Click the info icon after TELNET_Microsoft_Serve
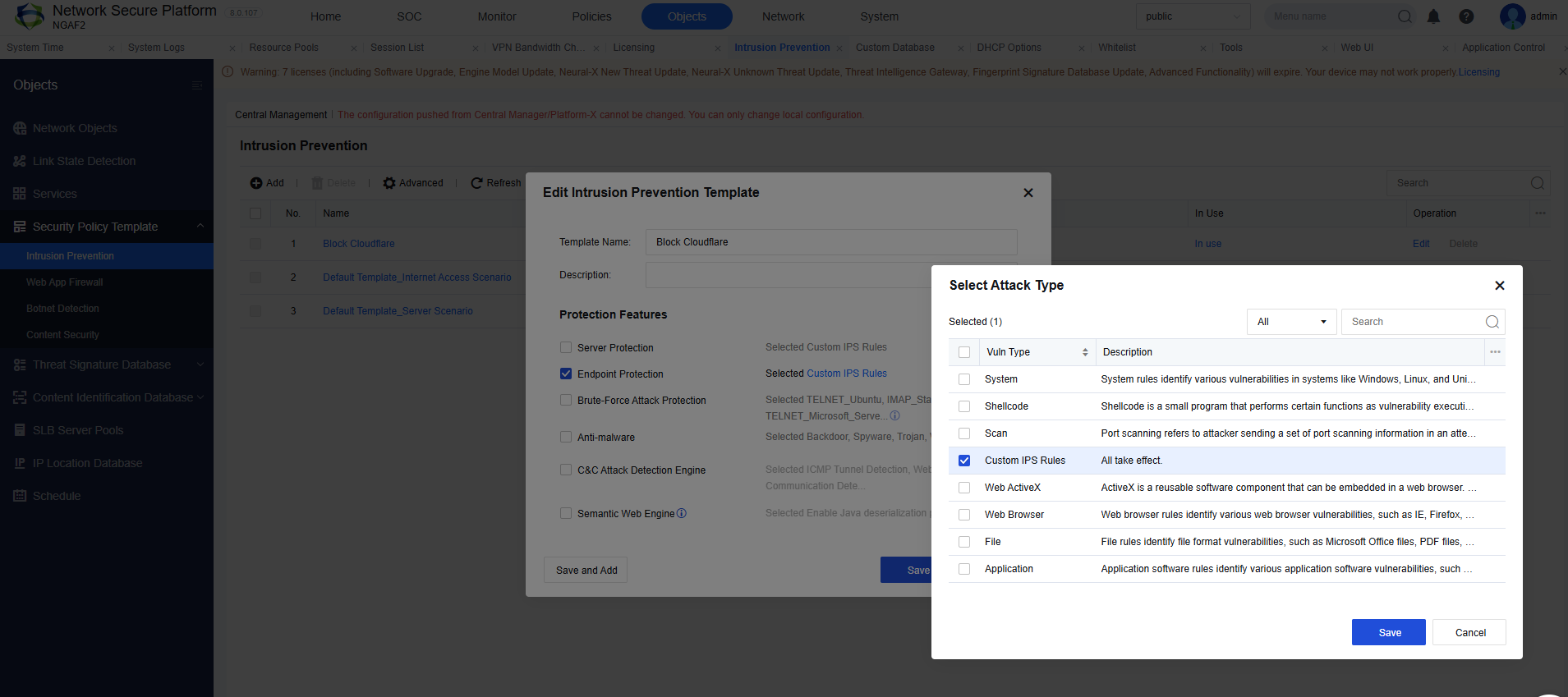The width and height of the screenshot is (1568, 697). coord(895,415)
